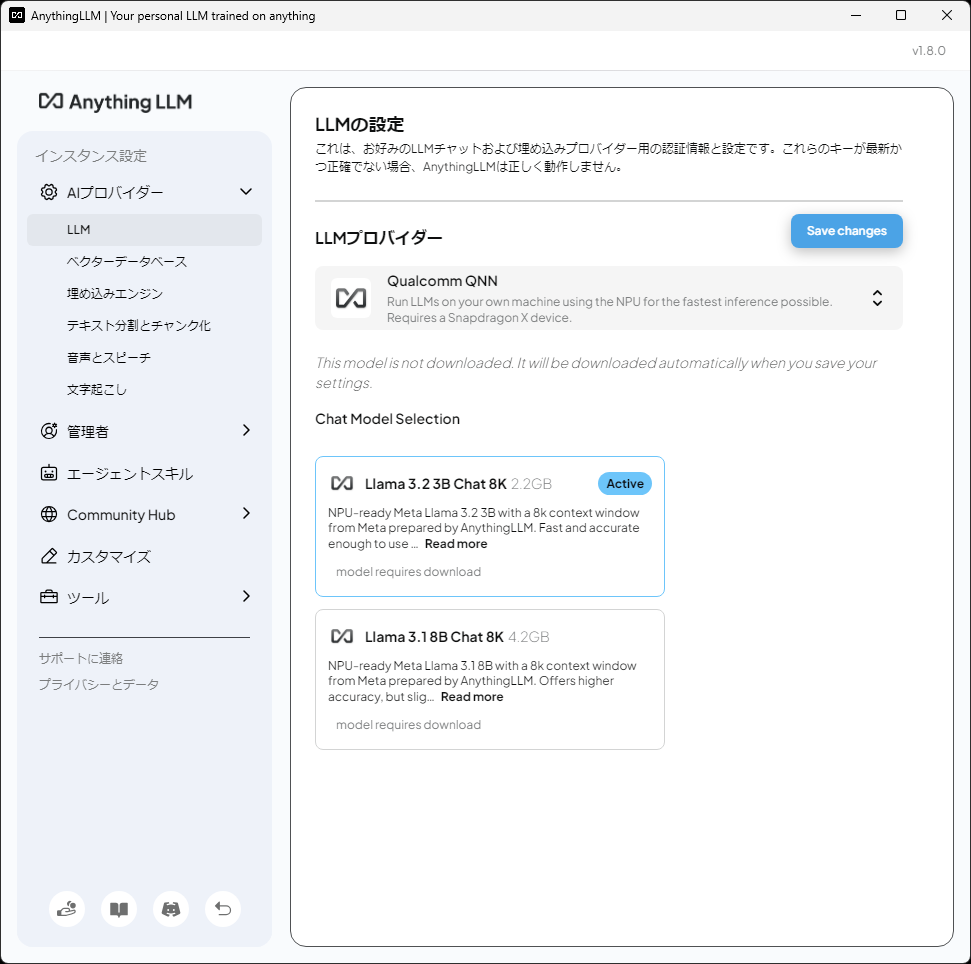Click Read more for Llama 3.2 description
Image resolution: width=971 pixels, height=964 pixels.
455,543
